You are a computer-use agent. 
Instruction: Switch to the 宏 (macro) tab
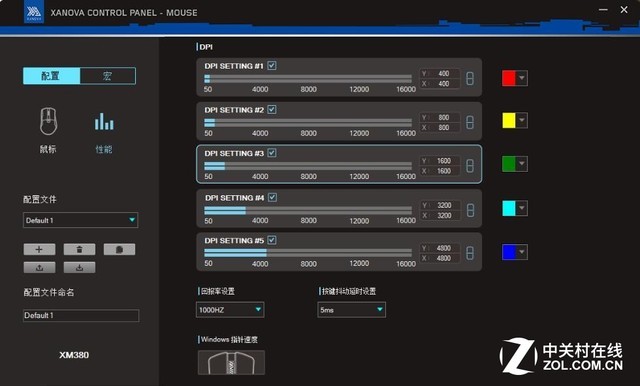pyautogui.click(x=108, y=76)
